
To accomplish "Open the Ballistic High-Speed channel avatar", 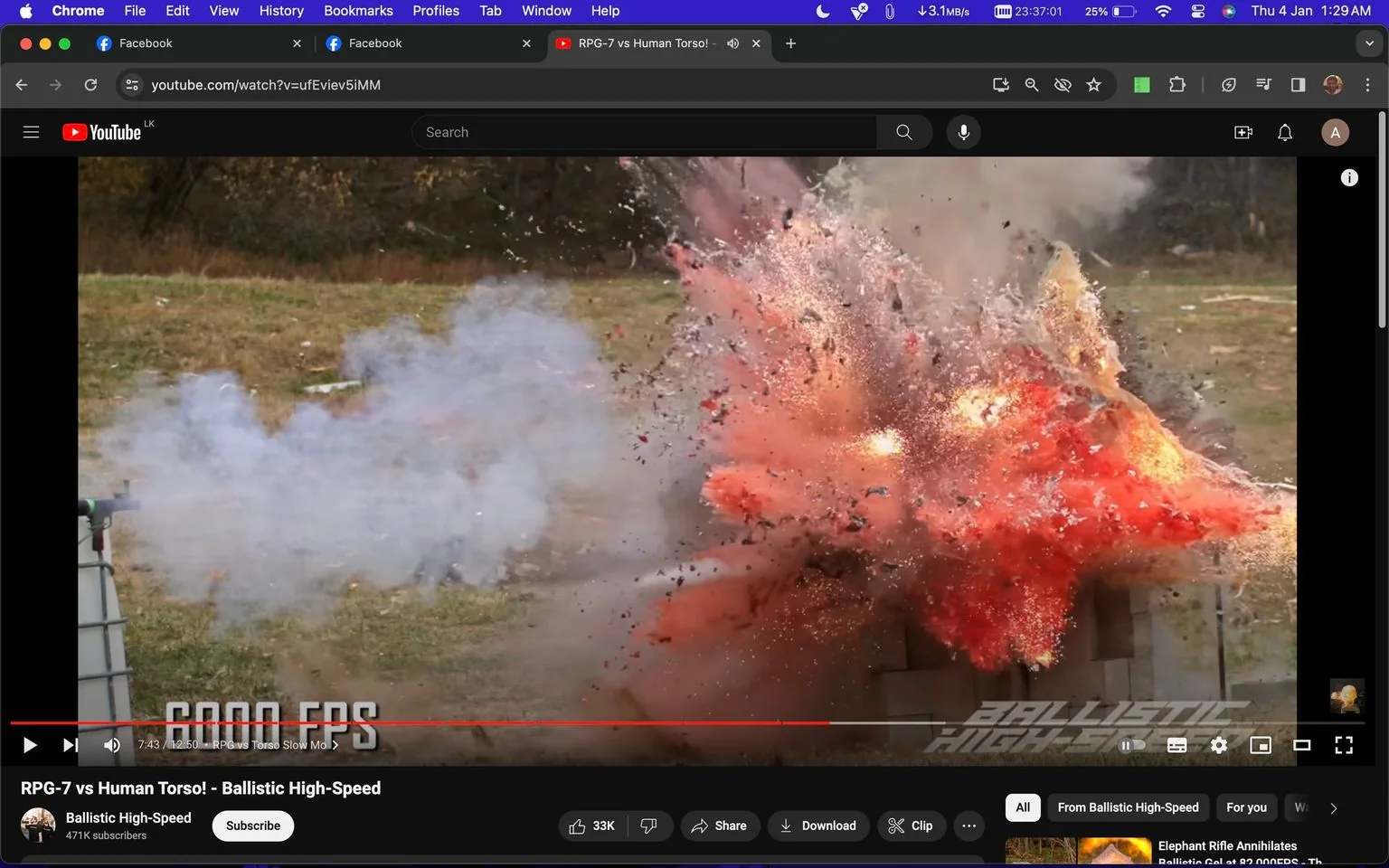I will [38, 825].
